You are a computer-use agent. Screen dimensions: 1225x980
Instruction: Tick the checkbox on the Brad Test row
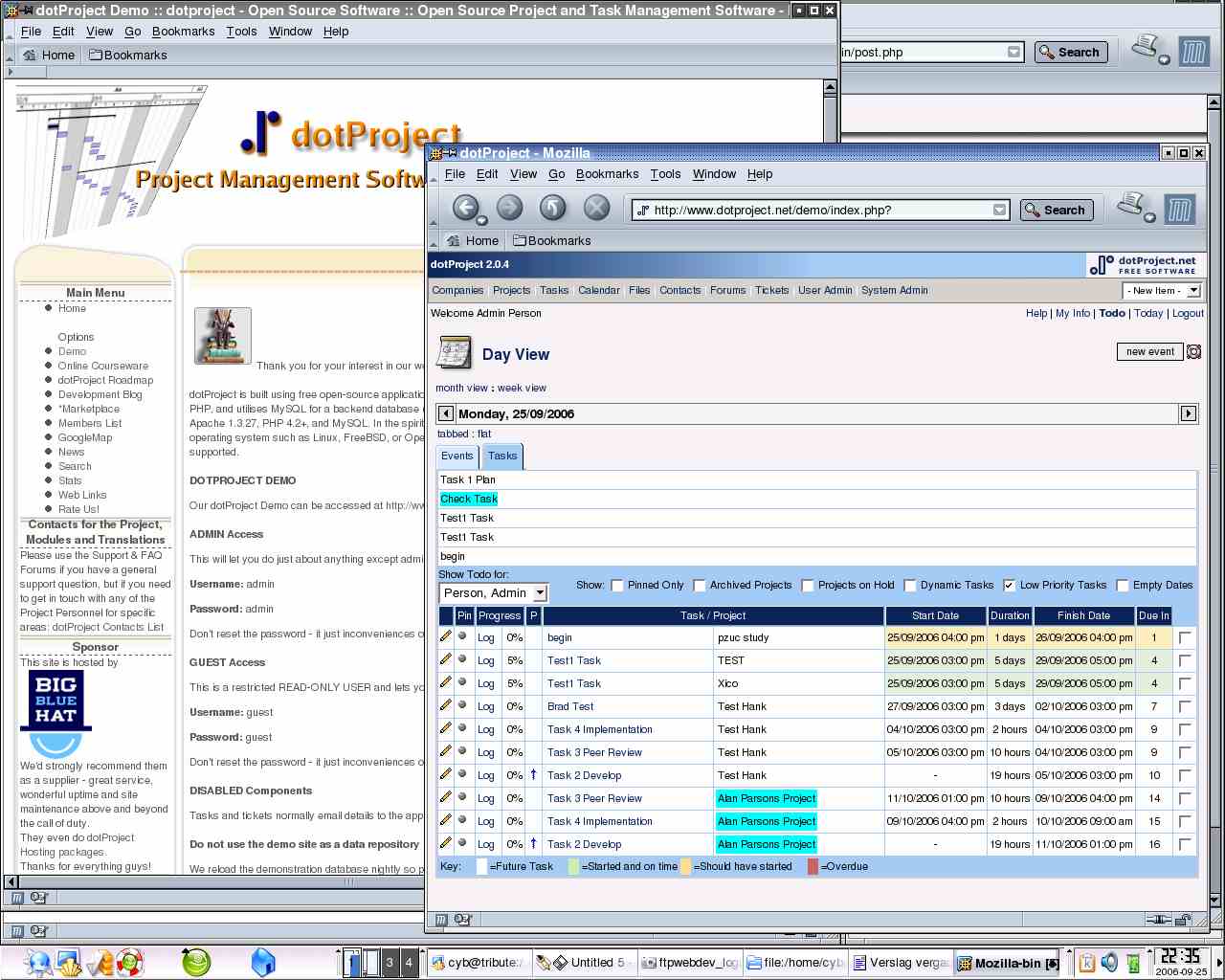(1185, 706)
